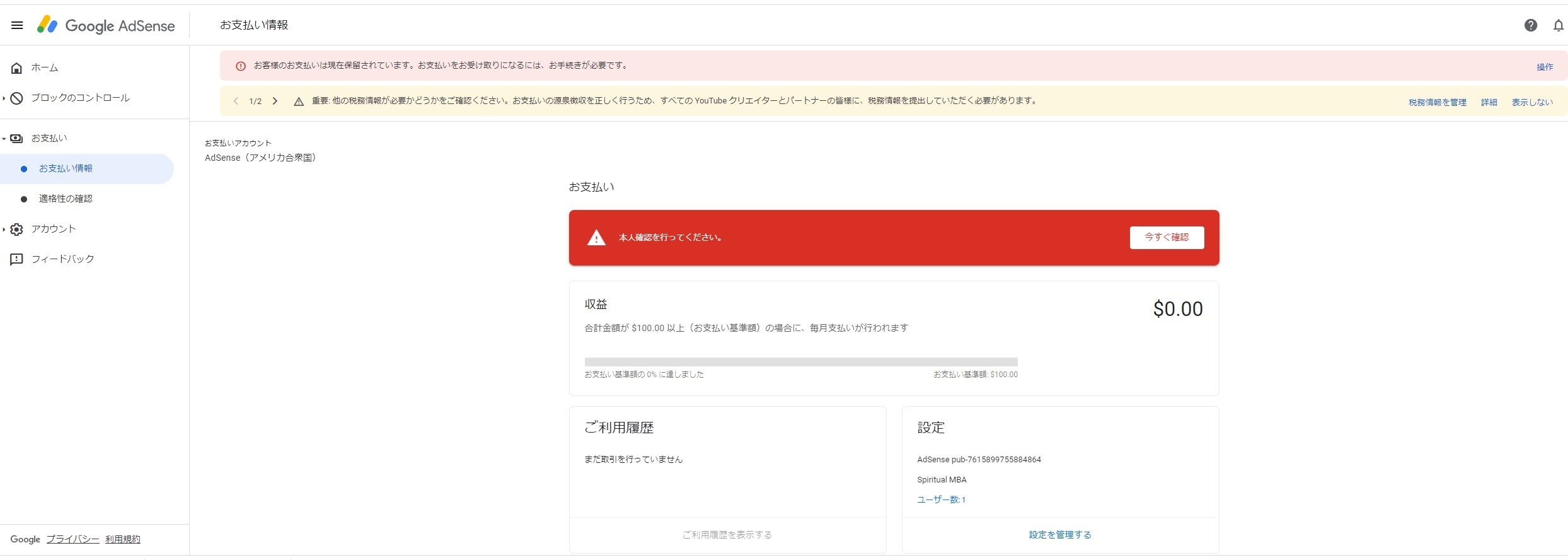Expand the アカウント sidebar section
1568x560 pixels.
pos(4,229)
